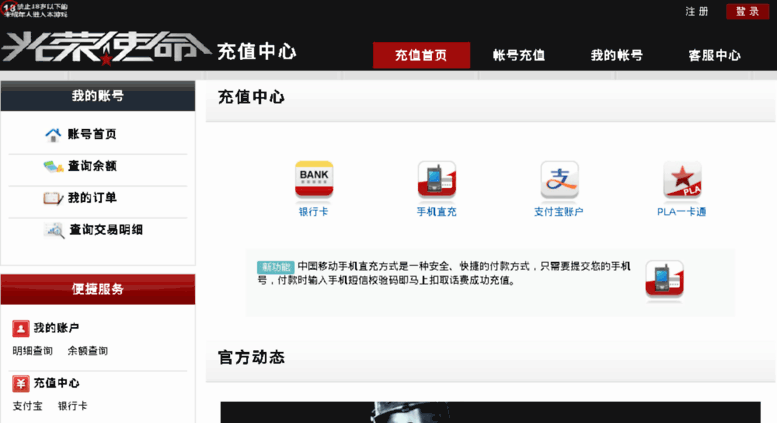Click the house icon beside 账号首页
777x423 pixels.
53,134
